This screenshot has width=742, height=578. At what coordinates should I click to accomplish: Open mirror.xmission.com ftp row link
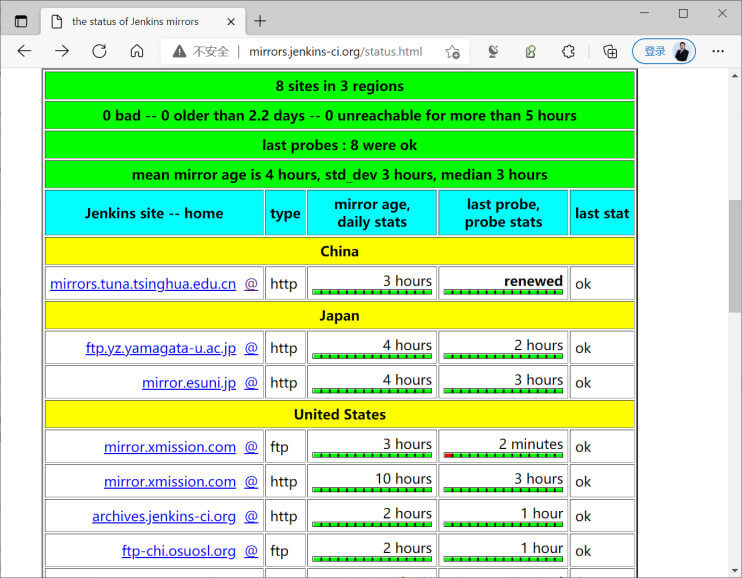click(x=170, y=447)
